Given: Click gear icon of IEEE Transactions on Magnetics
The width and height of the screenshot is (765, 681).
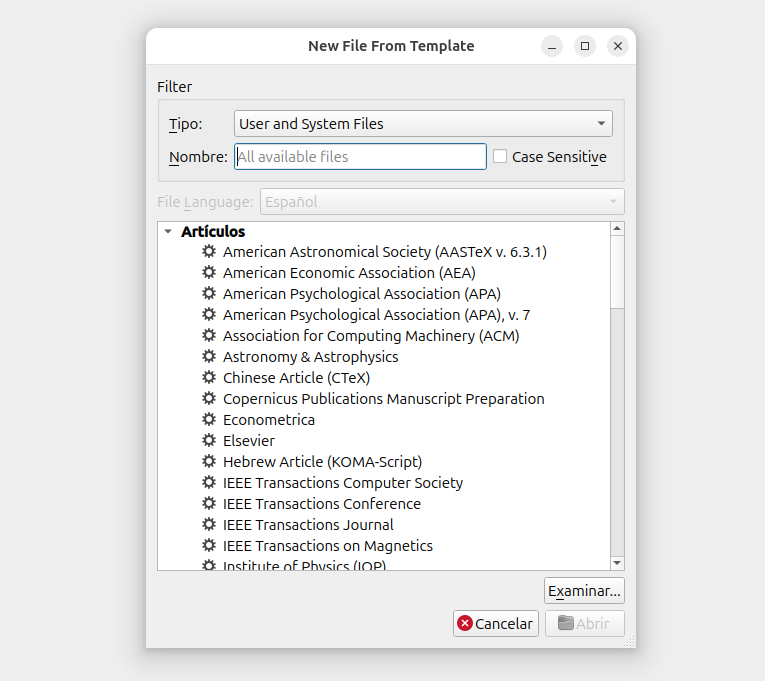Looking at the screenshot, I should pyautogui.click(x=209, y=545).
